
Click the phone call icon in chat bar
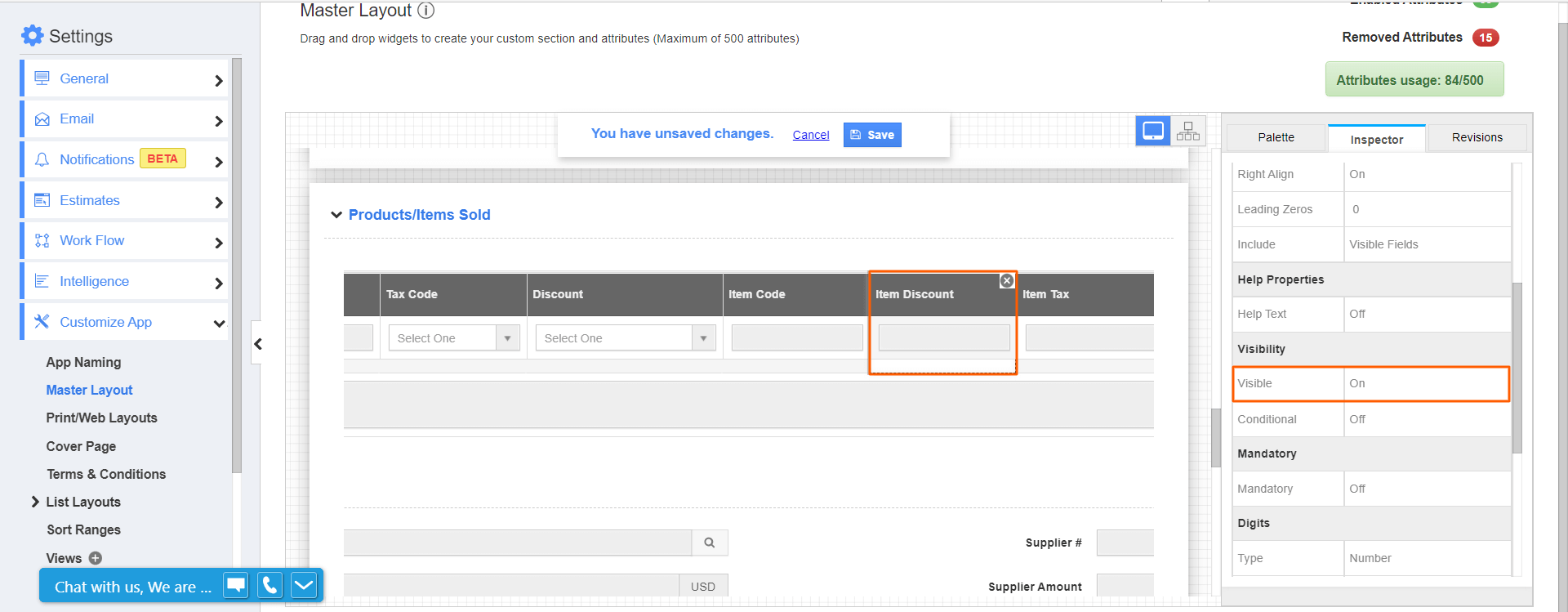pyautogui.click(x=270, y=585)
